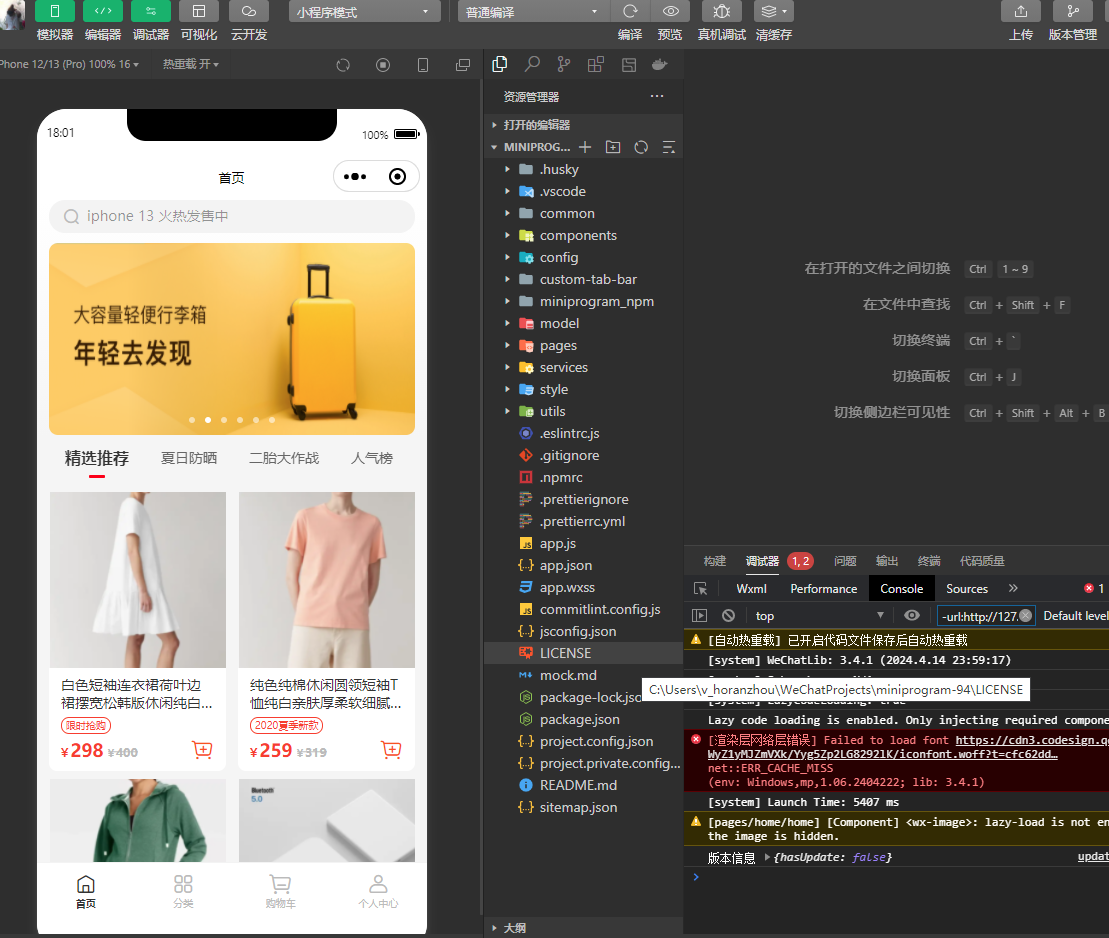The height and width of the screenshot is (938, 1109).
Task: Open the explorer files icon in sidebar
Action: tap(499, 64)
